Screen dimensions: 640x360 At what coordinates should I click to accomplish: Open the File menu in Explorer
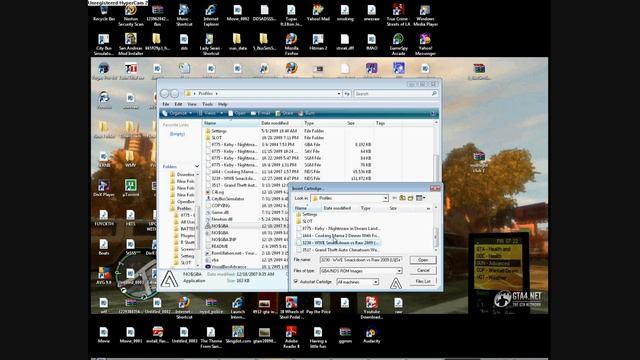(x=166, y=104)
